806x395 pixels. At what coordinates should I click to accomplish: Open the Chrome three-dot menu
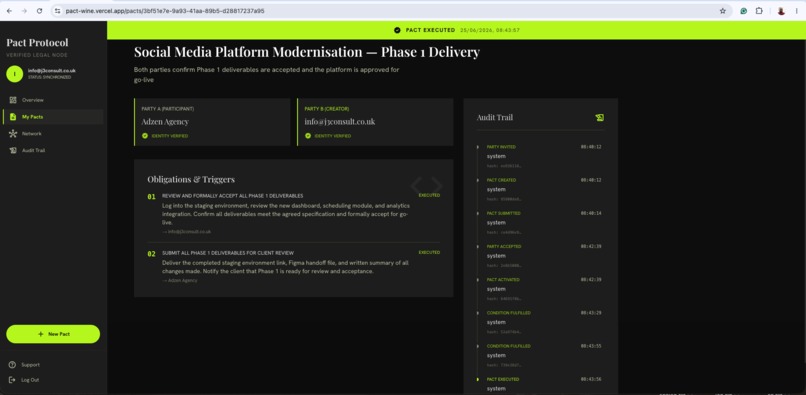(x=797, y=11)
